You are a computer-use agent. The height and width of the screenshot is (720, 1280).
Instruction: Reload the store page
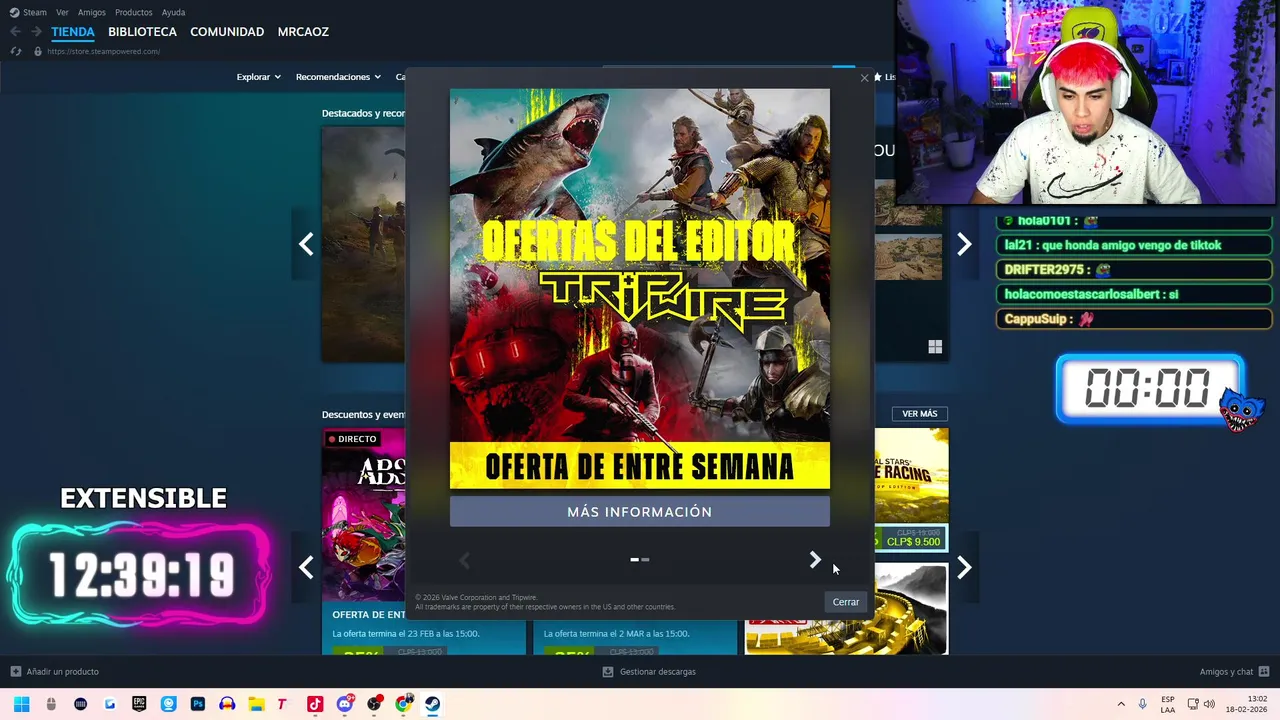coord(15,51)
